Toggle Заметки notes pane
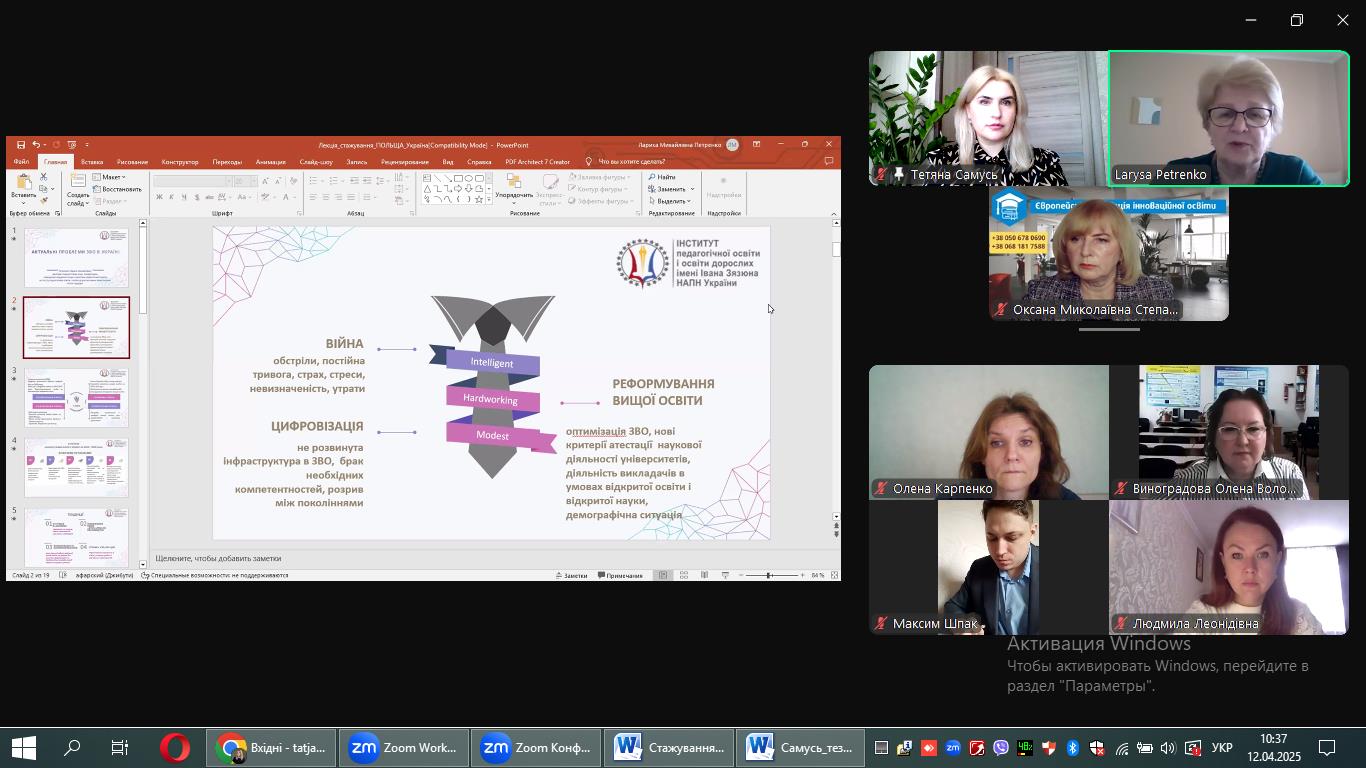The image size is (1366, 768). coord(571,575)
